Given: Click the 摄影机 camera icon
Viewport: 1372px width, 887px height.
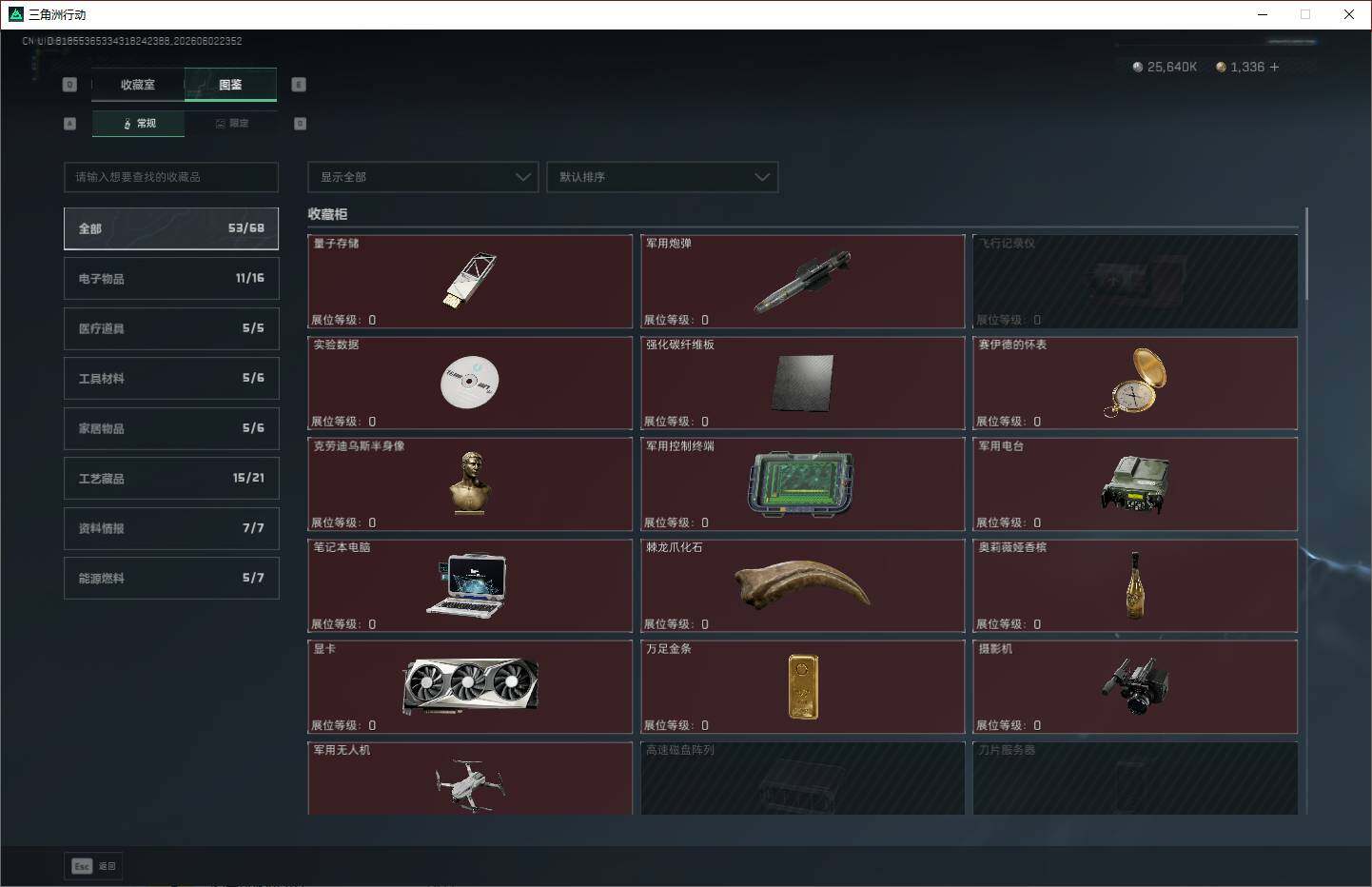Looking at the screenshot, I should (x=1135, y=686).
